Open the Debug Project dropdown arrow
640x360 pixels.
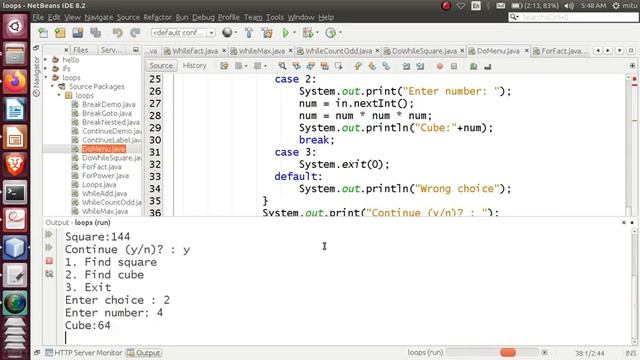tap(317, 33)
